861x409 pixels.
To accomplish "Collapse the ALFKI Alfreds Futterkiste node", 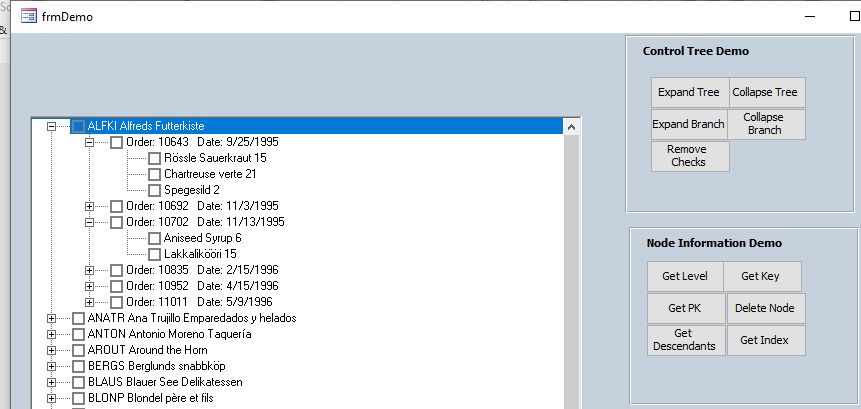I will [51, 126].
